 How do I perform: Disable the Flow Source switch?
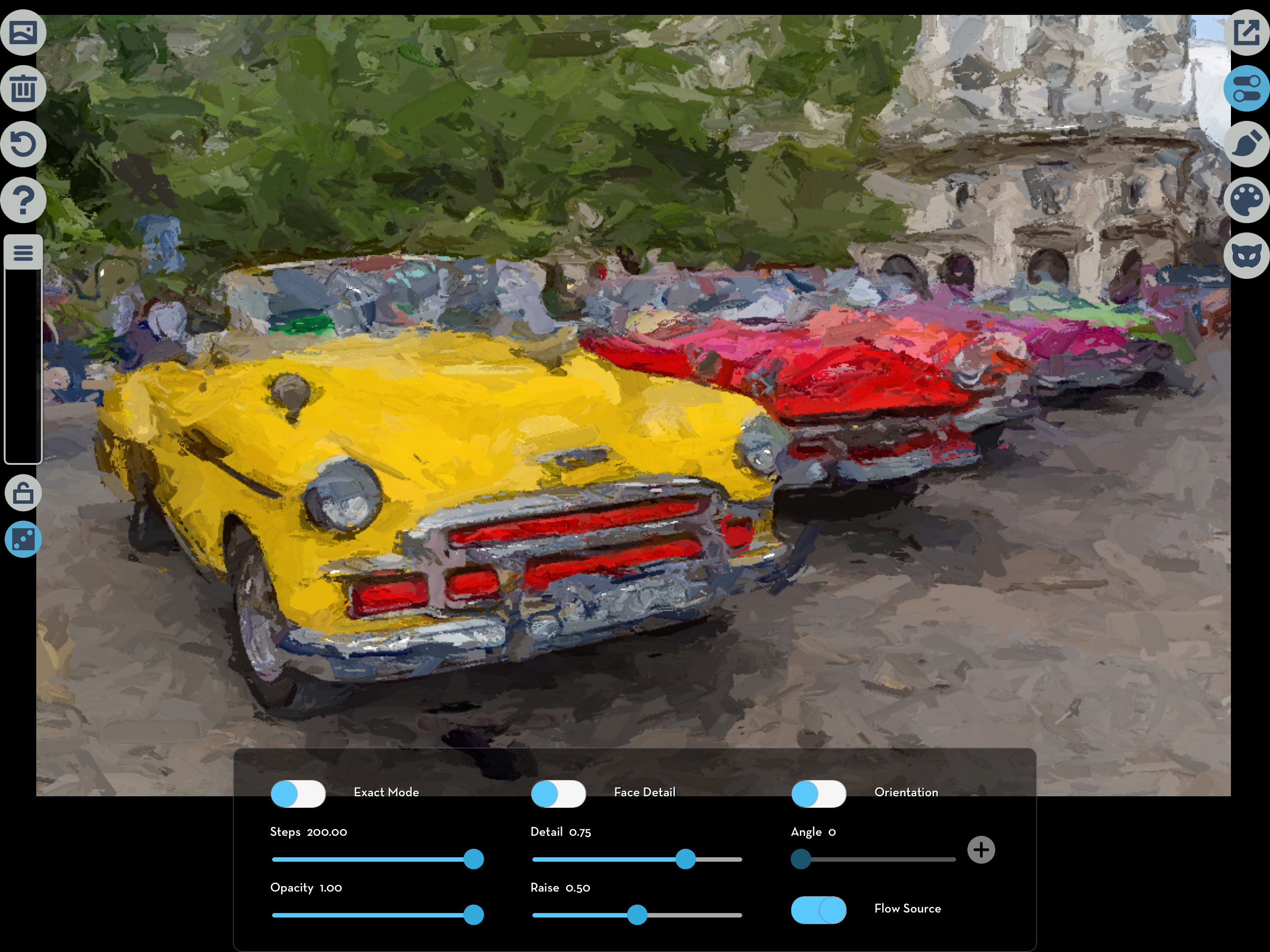(x=818, y=910)
